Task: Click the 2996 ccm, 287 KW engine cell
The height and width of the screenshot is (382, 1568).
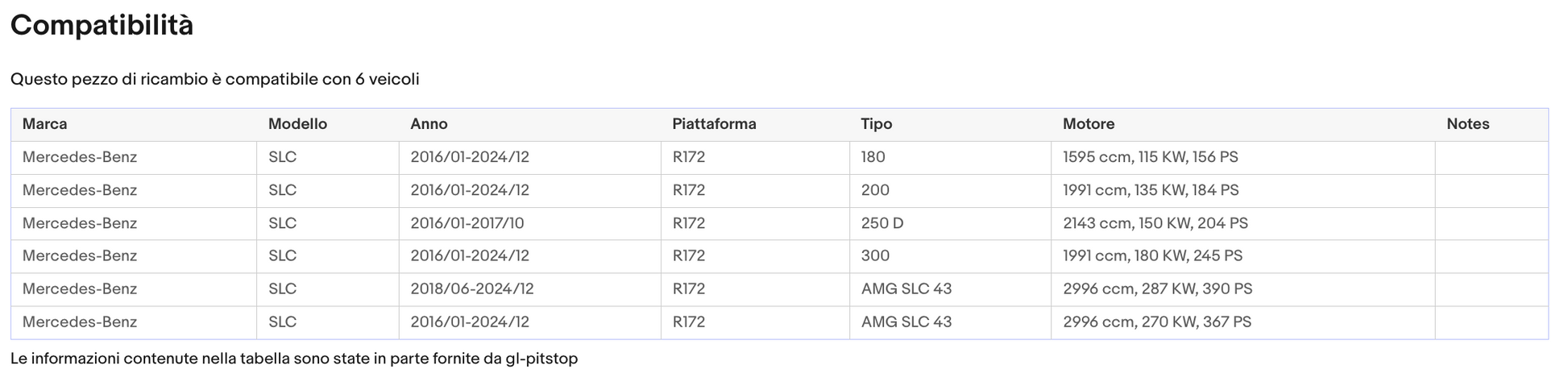Action: pos(1242,289)
